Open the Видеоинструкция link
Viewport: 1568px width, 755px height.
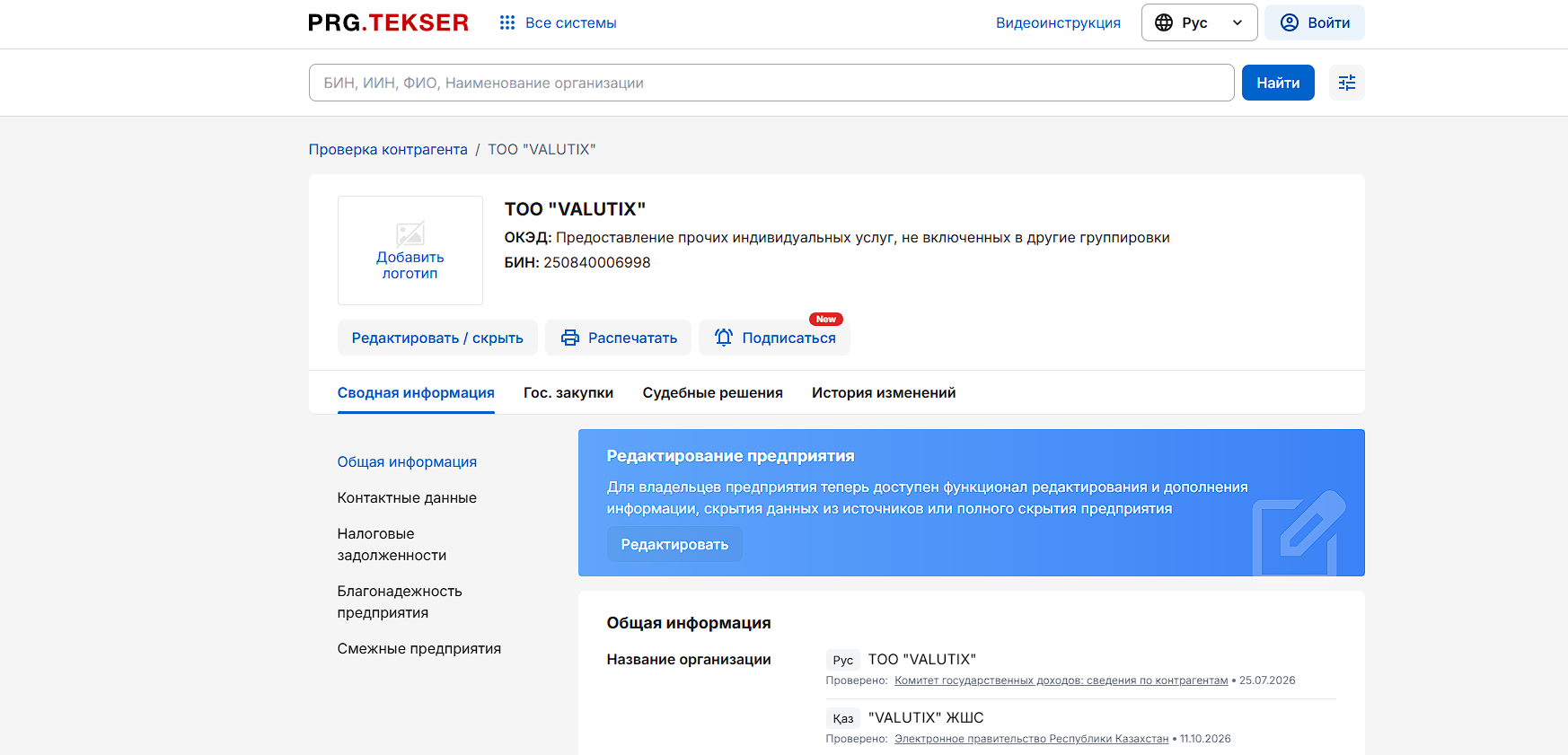(1058, 22)
